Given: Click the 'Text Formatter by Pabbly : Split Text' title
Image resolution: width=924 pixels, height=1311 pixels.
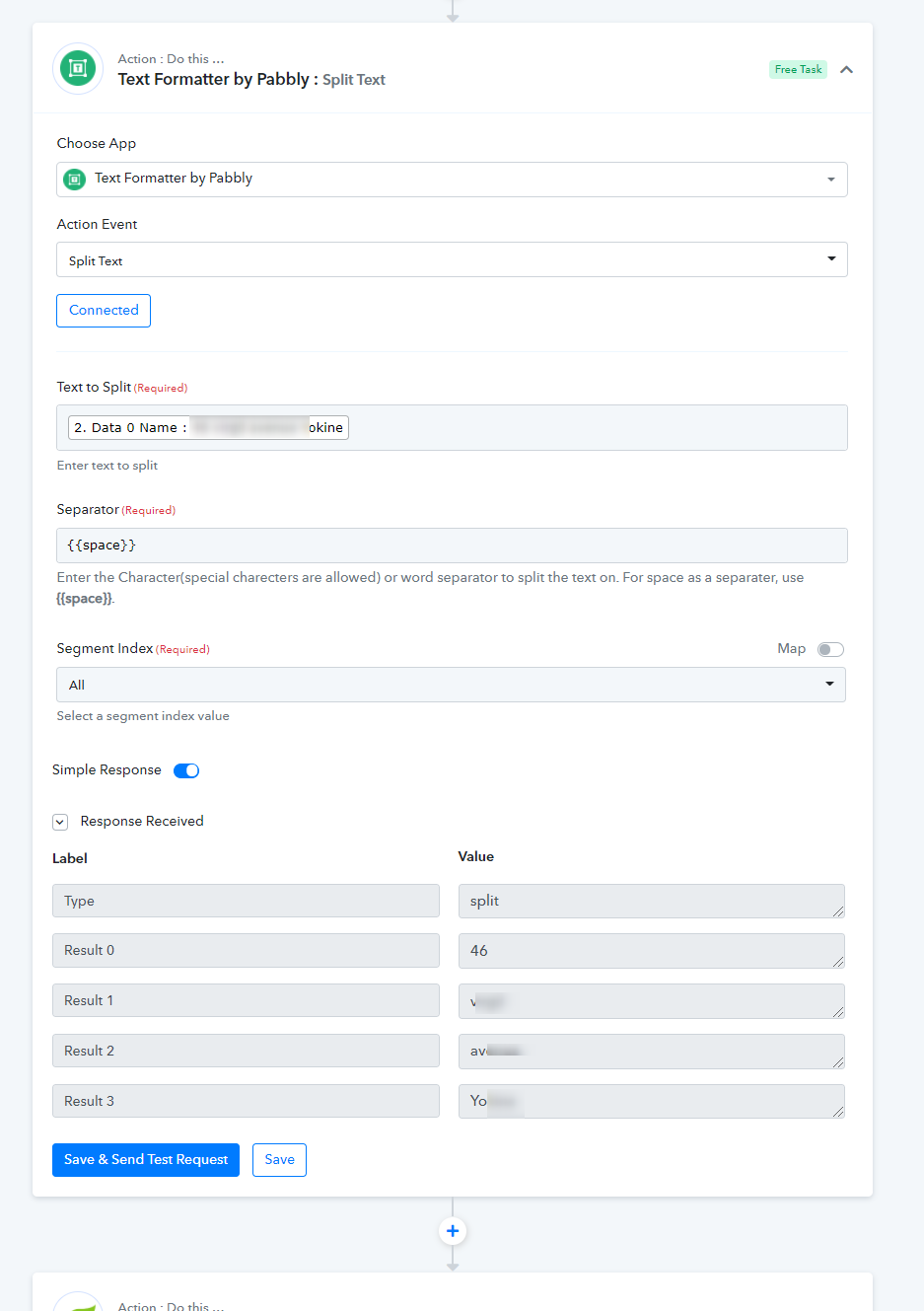Looking at the screenshot, I should pos(251,80).
